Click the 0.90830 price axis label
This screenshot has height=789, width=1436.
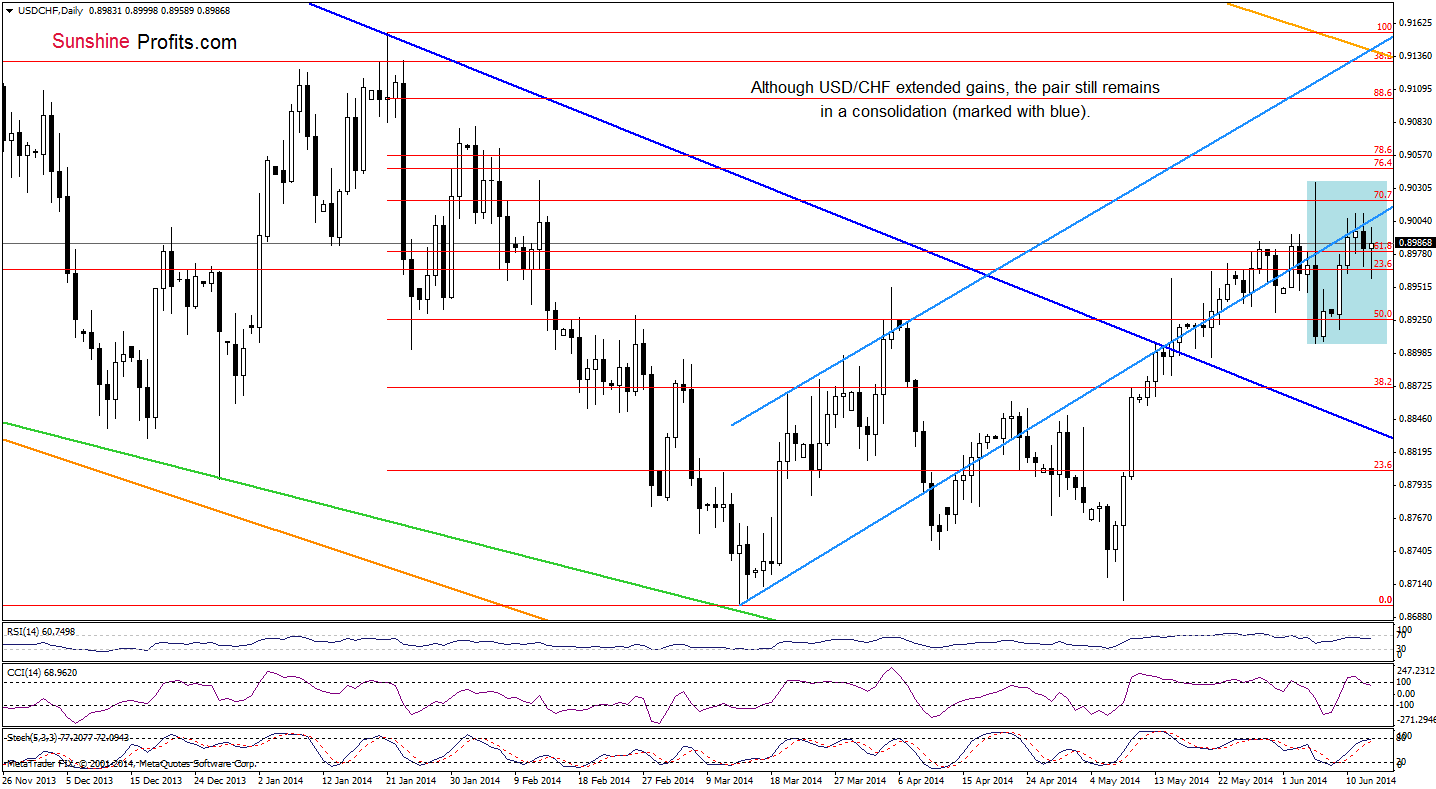tap(1415, 122)
